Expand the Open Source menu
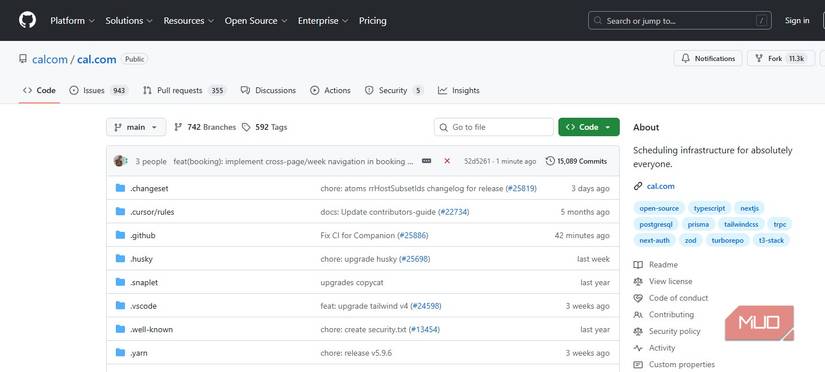The width and height of the screenshot is (825, 372). pos(256,21)
